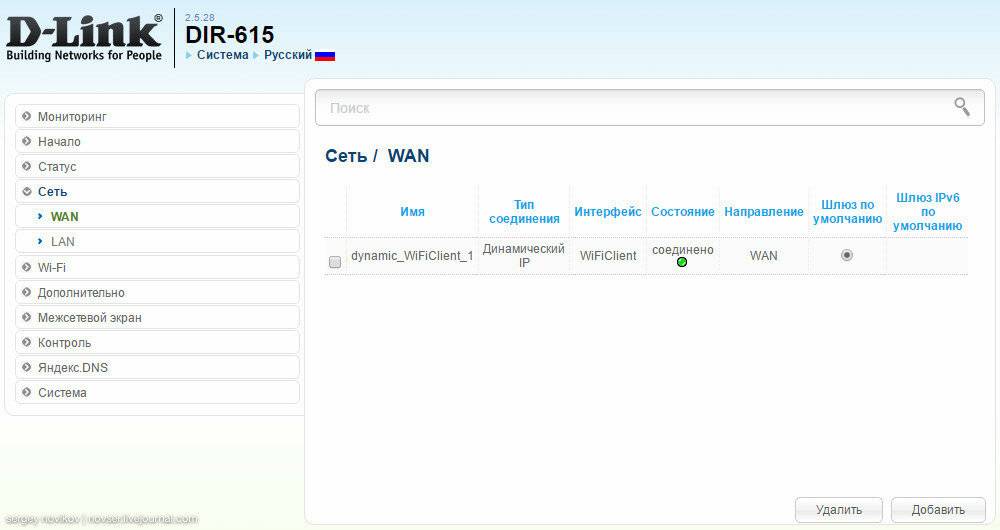The width and height of the screenshot is (1000, 530).
Task: Click the Удалить button
Action: [839, 510]
